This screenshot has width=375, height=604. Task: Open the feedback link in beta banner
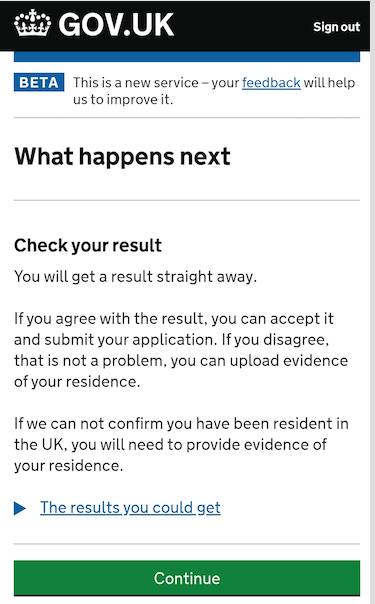271,82
